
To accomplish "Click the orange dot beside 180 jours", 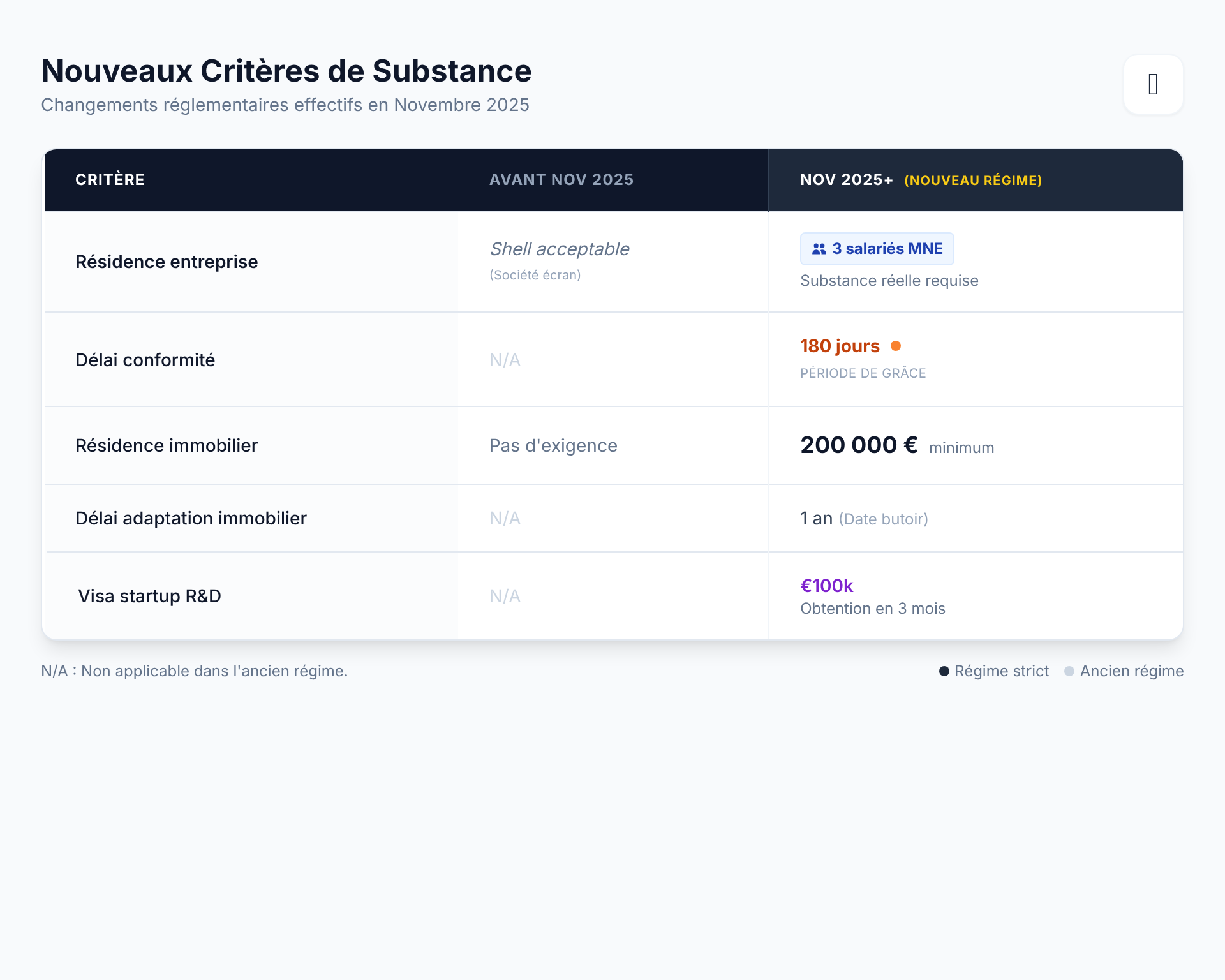I will tap(896, 346).
